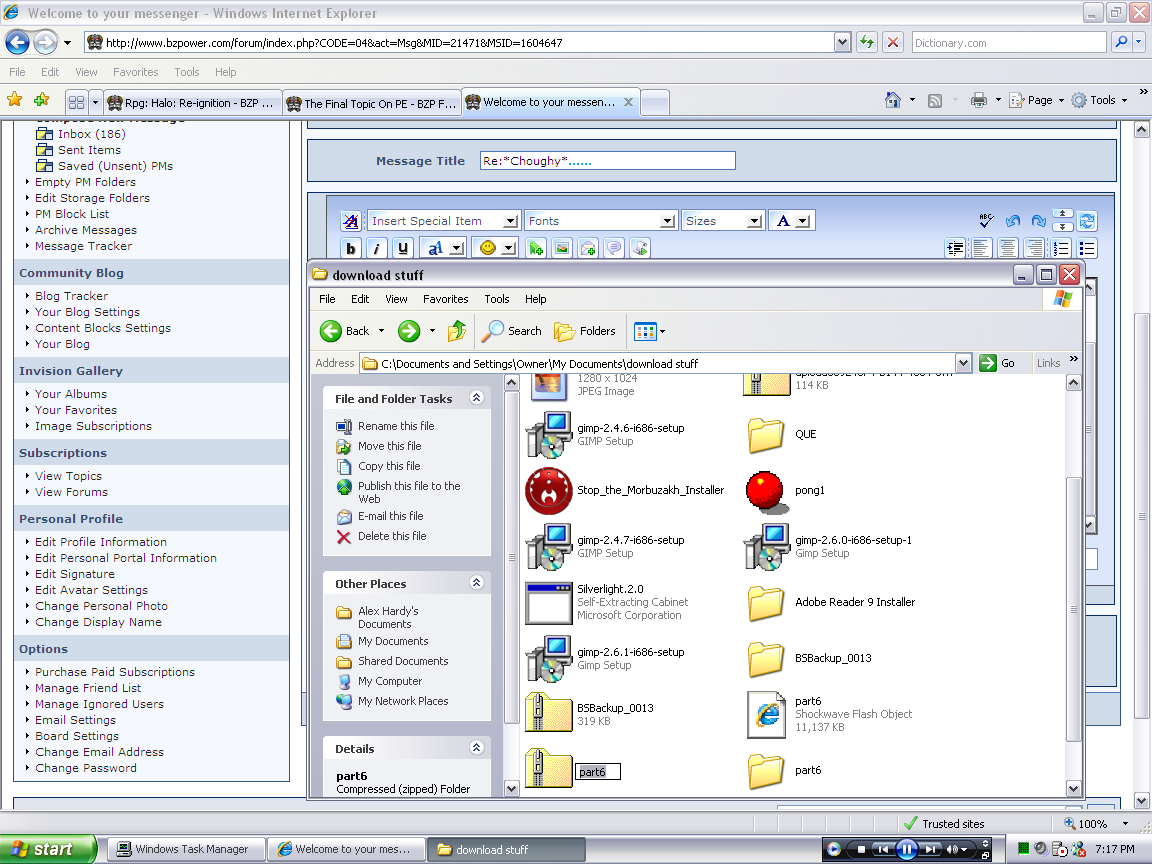Collapse the File and Folder Tasks panel
The width and height of the screenshot is (1152, 864).
click(x=476, y=398)
